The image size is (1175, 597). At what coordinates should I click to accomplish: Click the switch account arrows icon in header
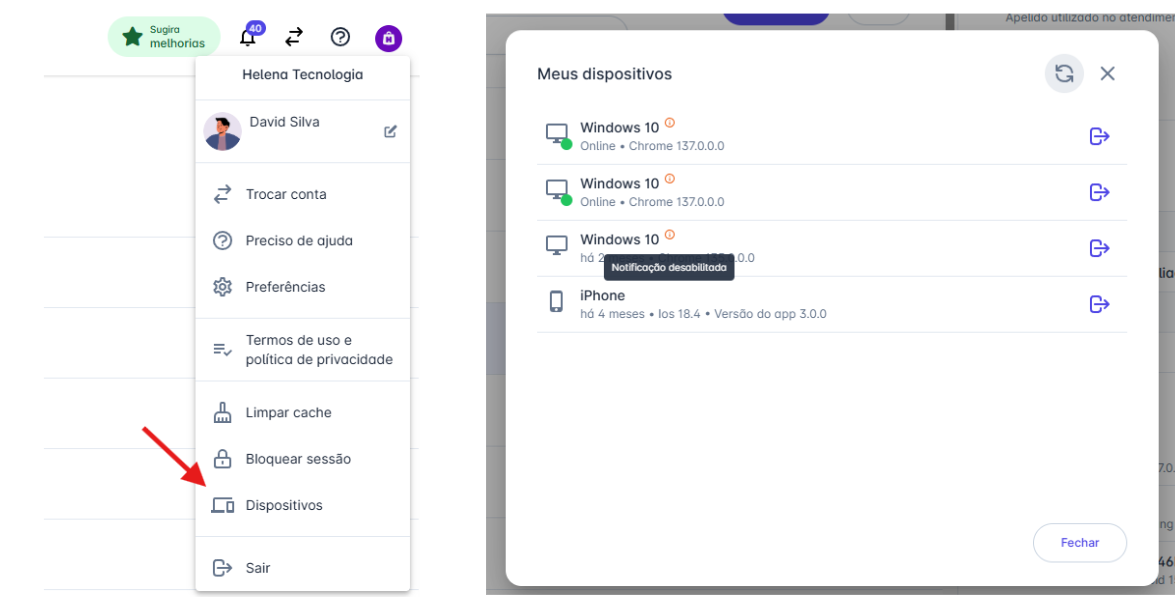[293, 38]
